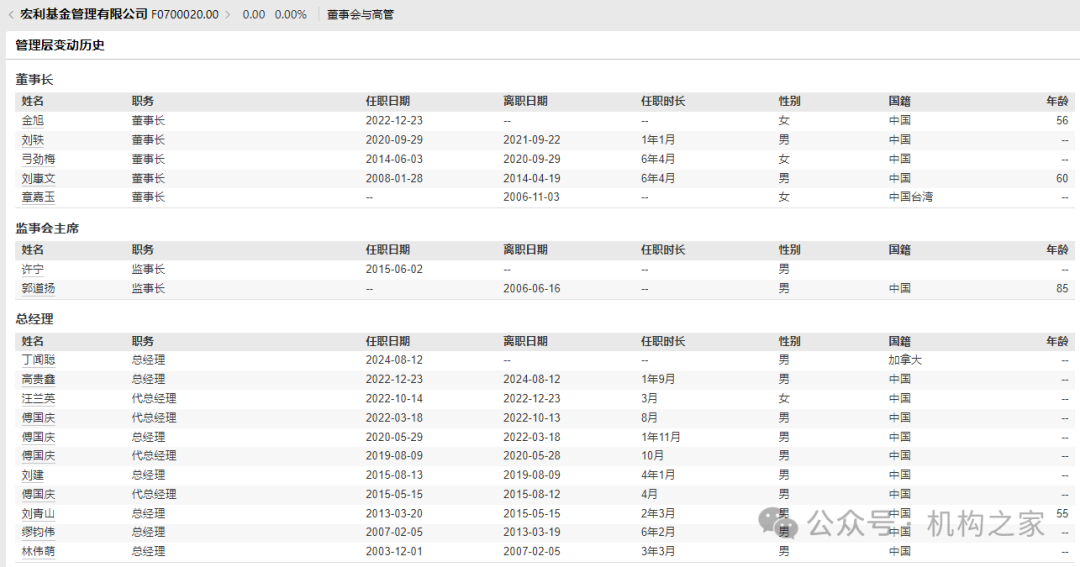
Task: Click 1年9月 tenure for 高贵鑫
Action: click(658, 379)
